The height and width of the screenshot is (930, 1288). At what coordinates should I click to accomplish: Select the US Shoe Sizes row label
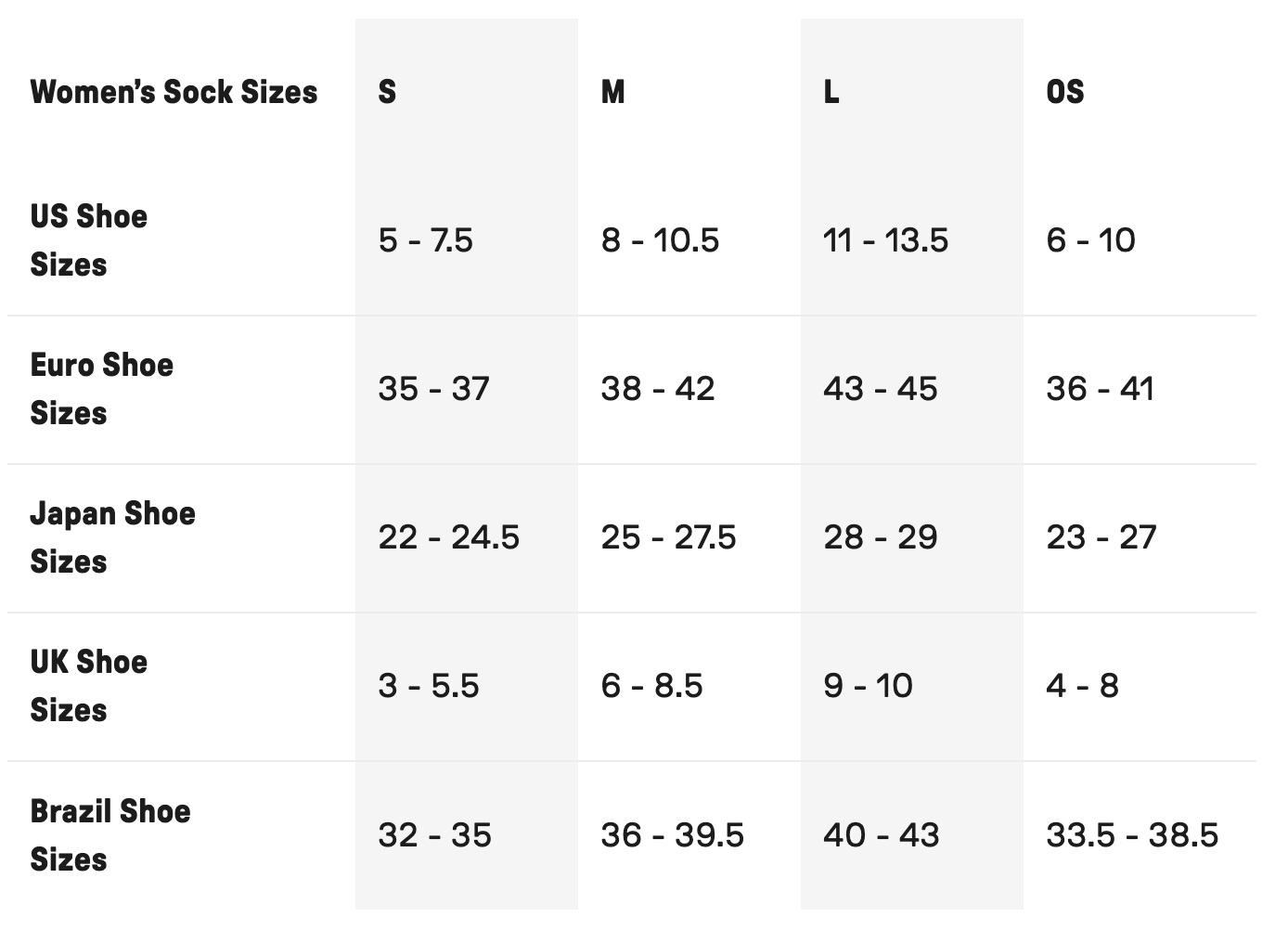[88, 240]
